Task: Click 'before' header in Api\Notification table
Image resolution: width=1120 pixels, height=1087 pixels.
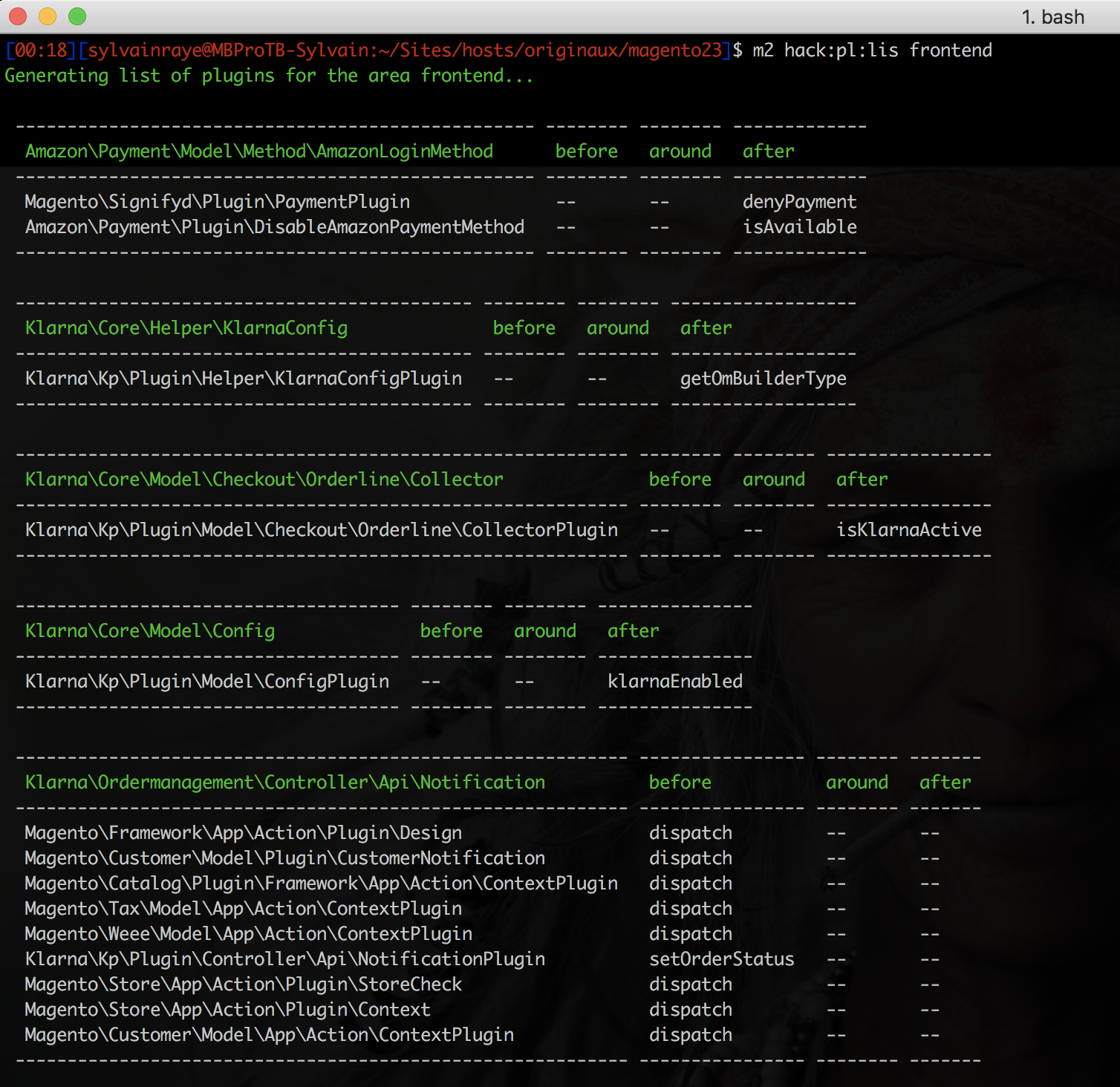Action: coord(680,783)
